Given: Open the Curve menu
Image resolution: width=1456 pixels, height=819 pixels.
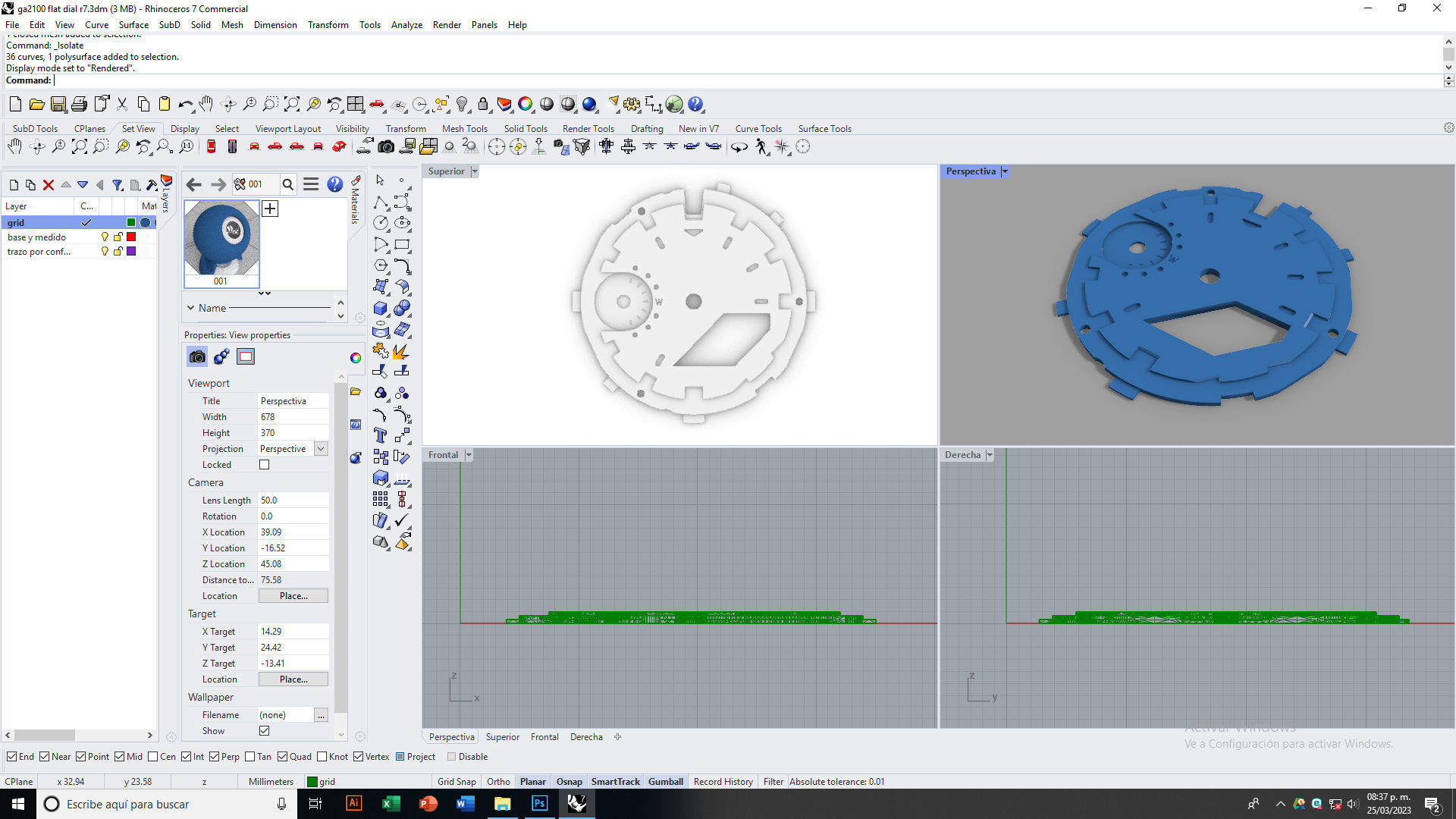Looking at the screenshot, I should pos(96,24).
